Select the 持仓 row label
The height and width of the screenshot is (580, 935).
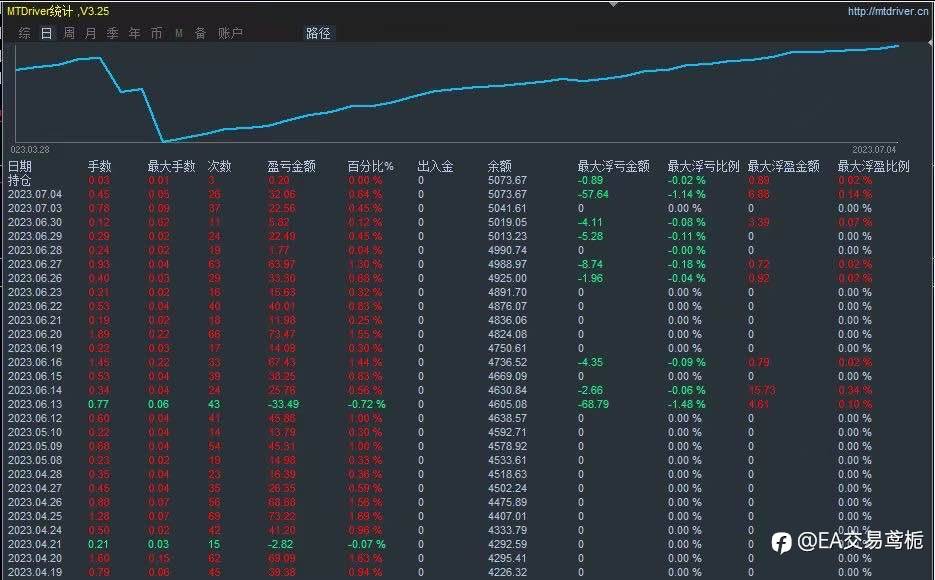click(x=19, y=180)
